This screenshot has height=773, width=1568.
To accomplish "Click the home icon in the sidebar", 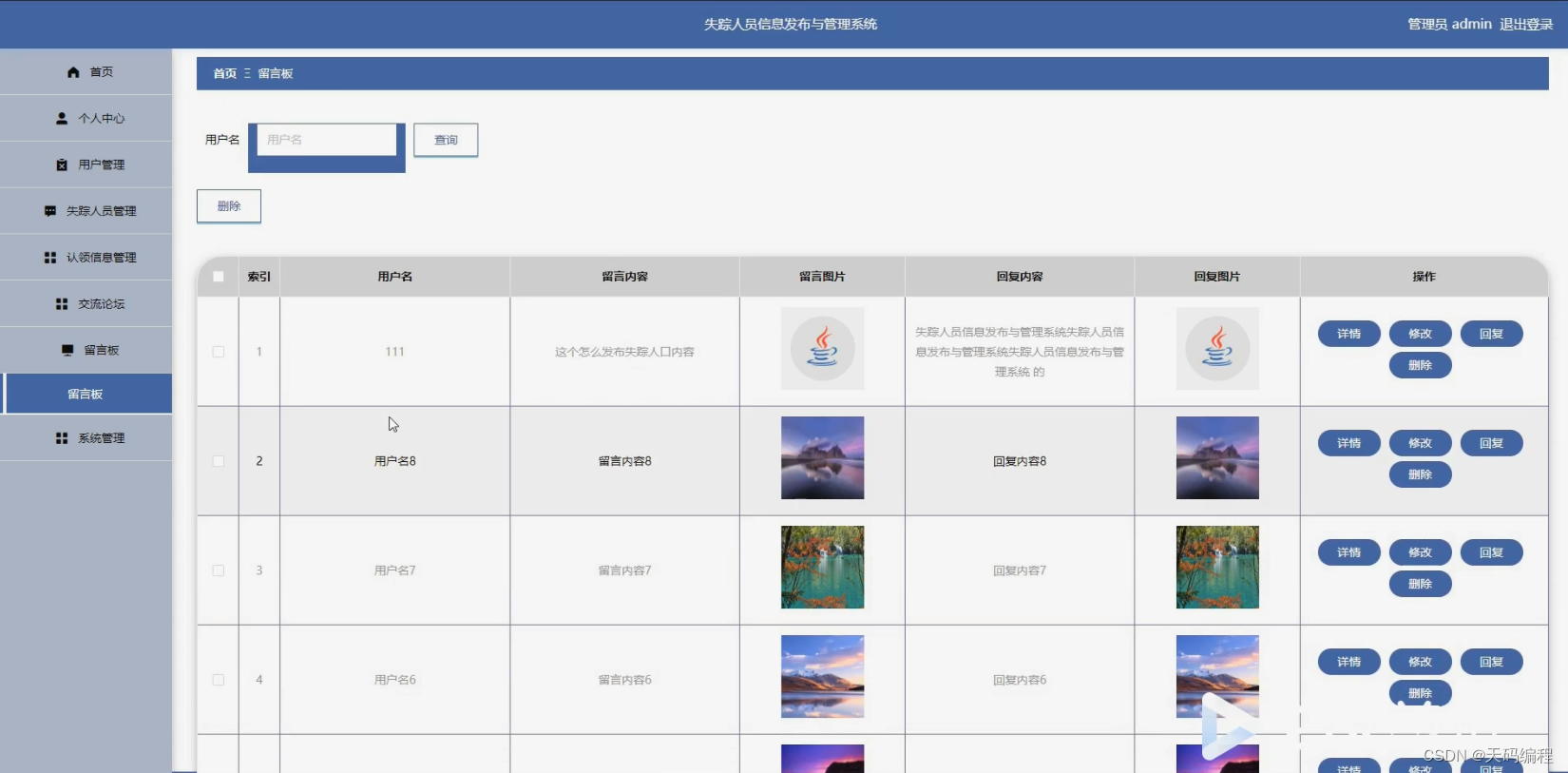I will pos(73,72).
